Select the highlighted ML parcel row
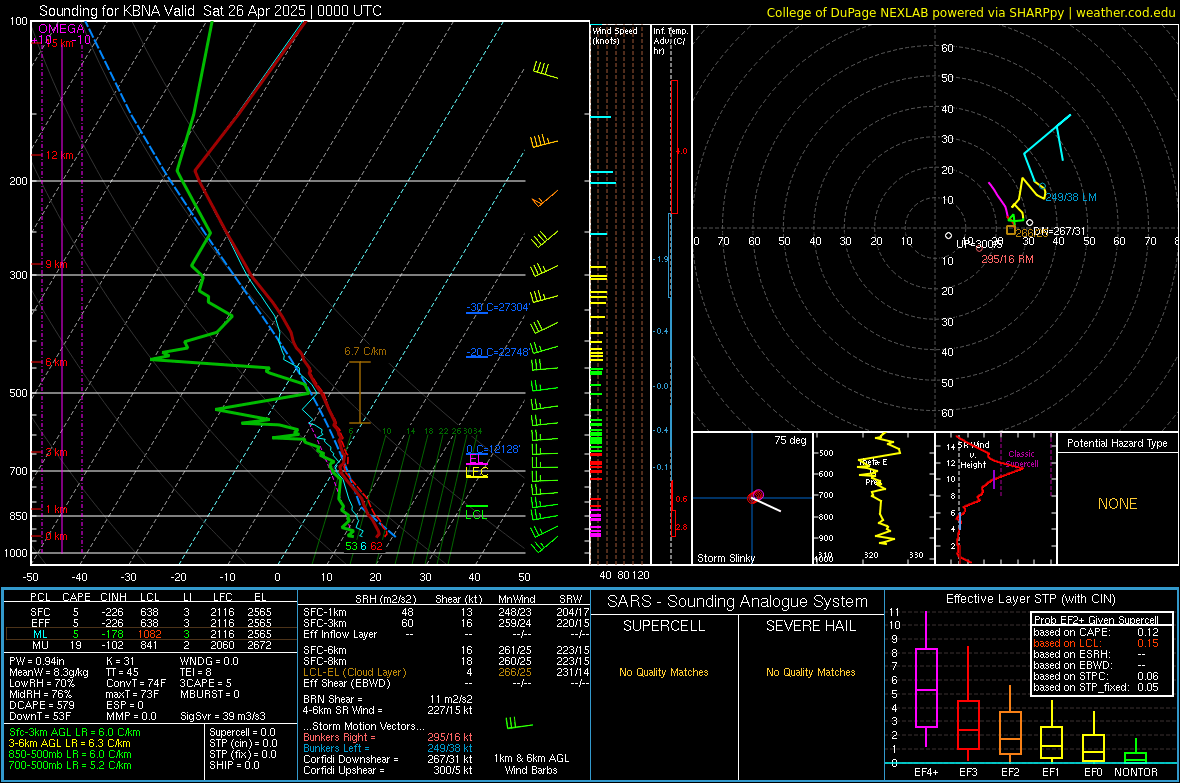Viewport: 1180px width, 783px height. 151,634
